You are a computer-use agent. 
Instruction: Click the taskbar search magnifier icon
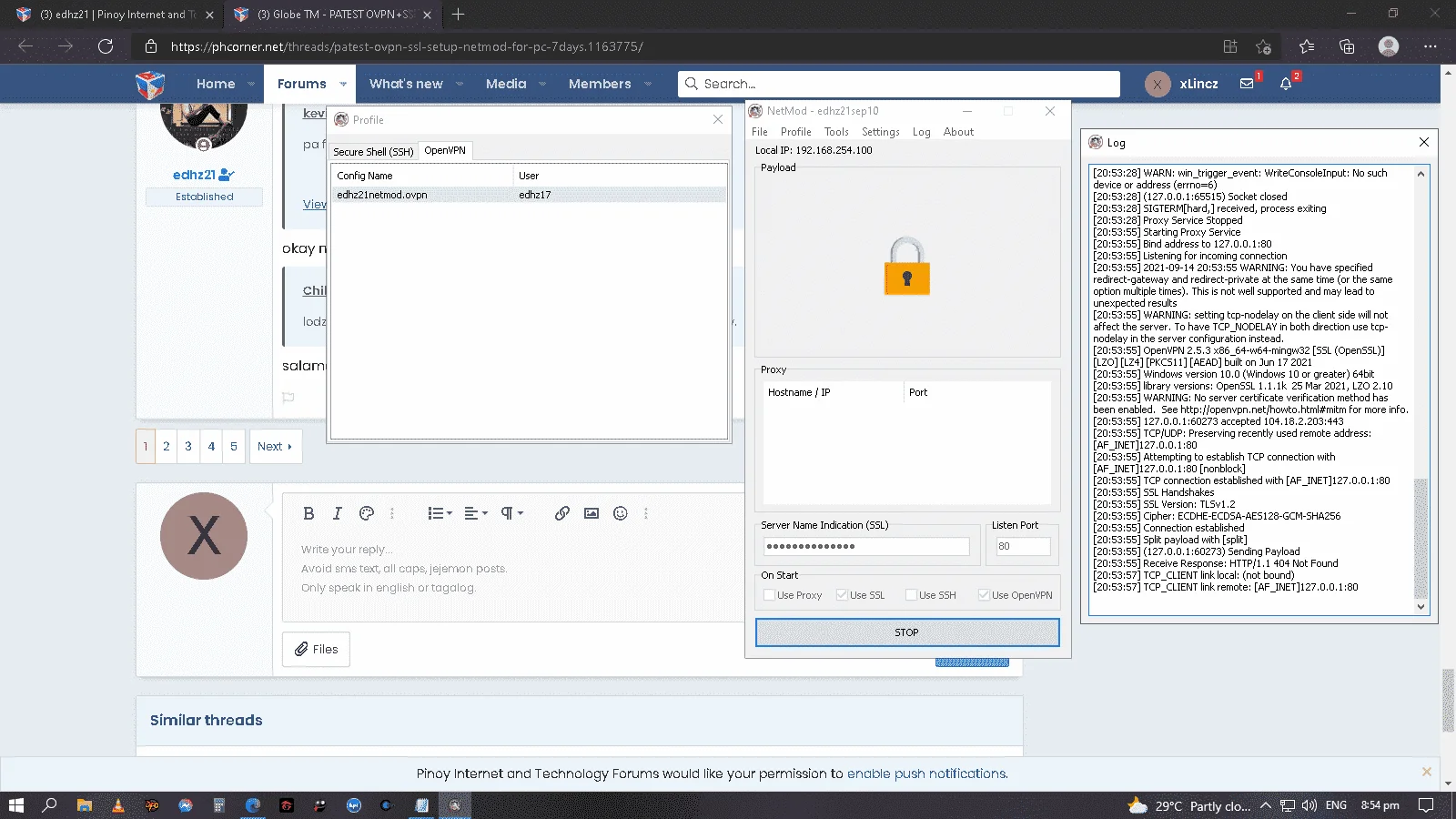[x=50, y=805]
